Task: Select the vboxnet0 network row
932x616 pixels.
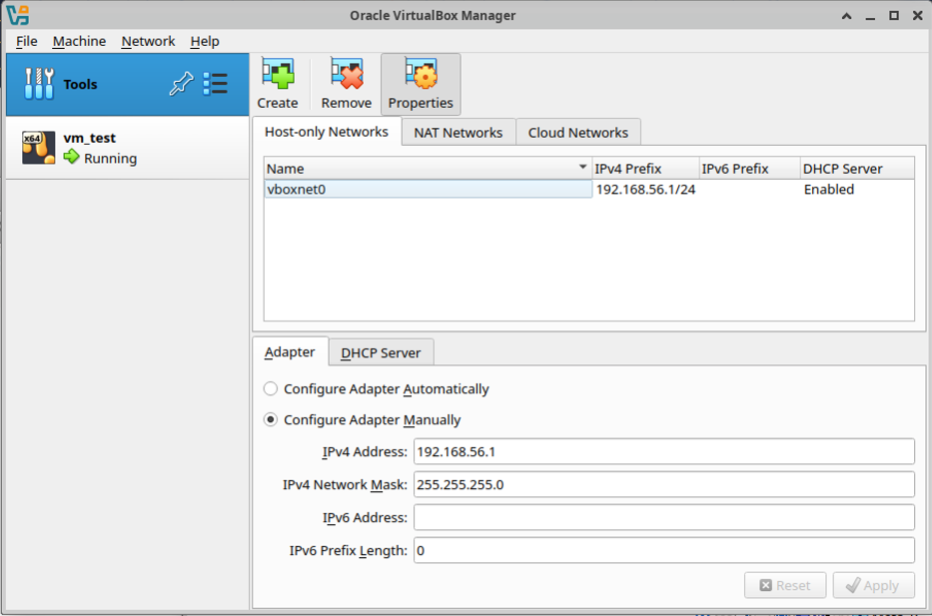Action: click(x=428, y=190)
